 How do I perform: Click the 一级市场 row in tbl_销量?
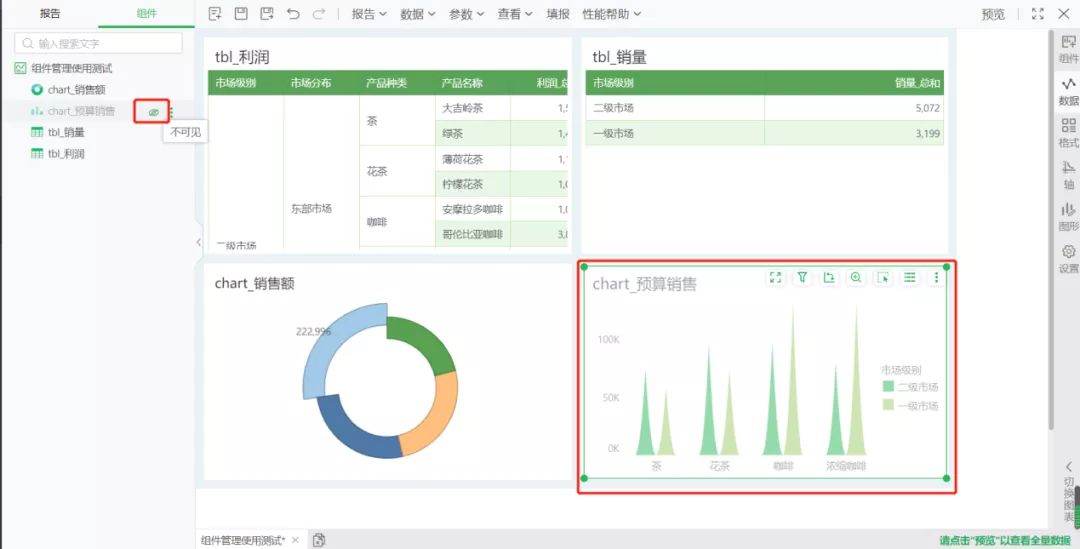click(x=765, y=133)
